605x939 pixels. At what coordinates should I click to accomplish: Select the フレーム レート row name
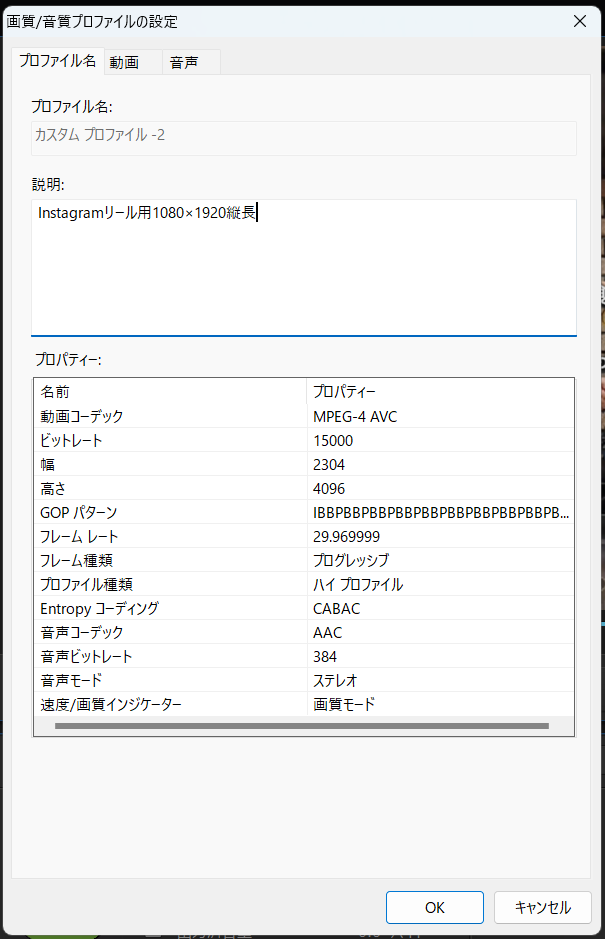tap(79, 537)
